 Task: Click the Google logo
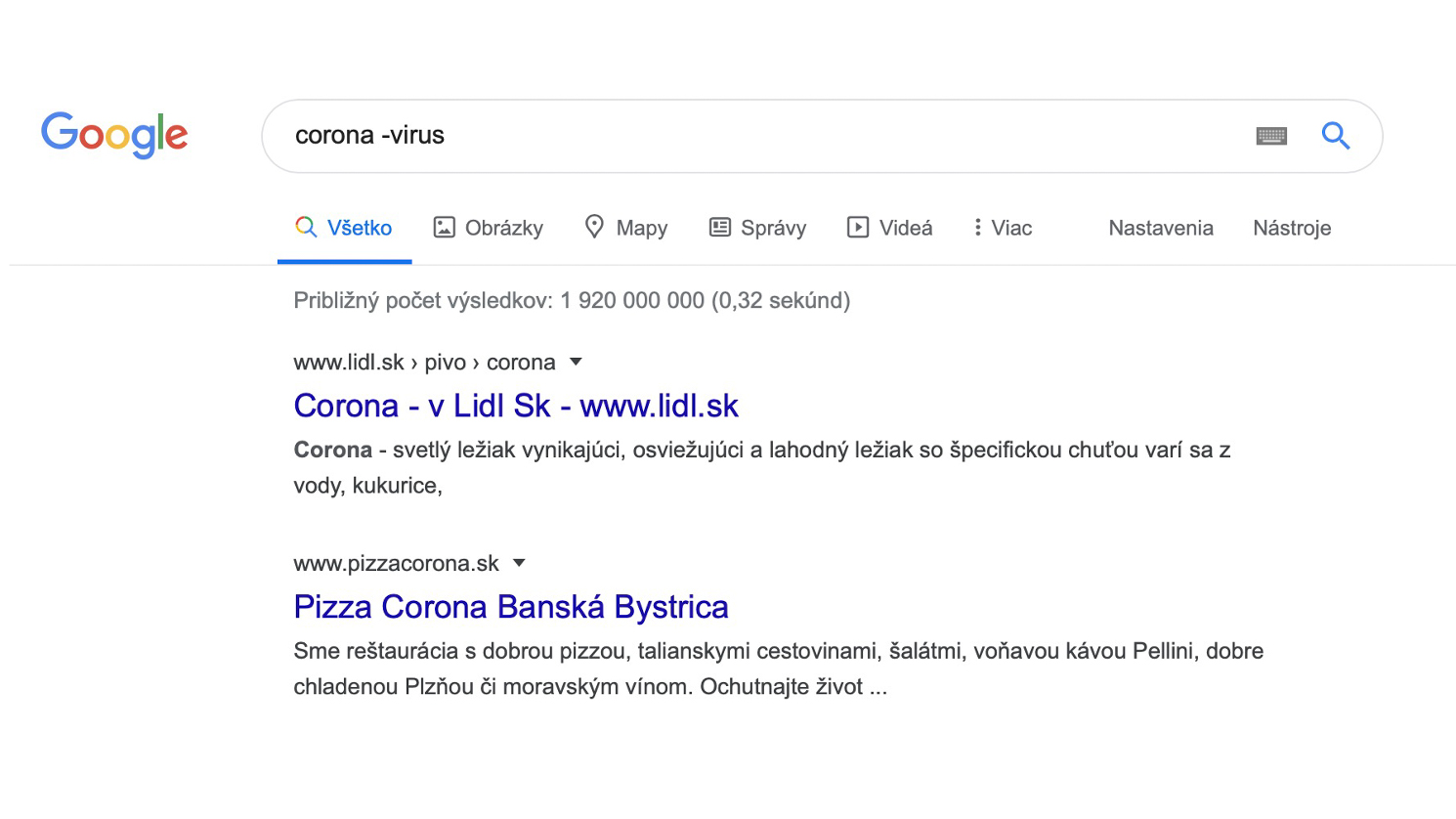[x=114, y=135]
